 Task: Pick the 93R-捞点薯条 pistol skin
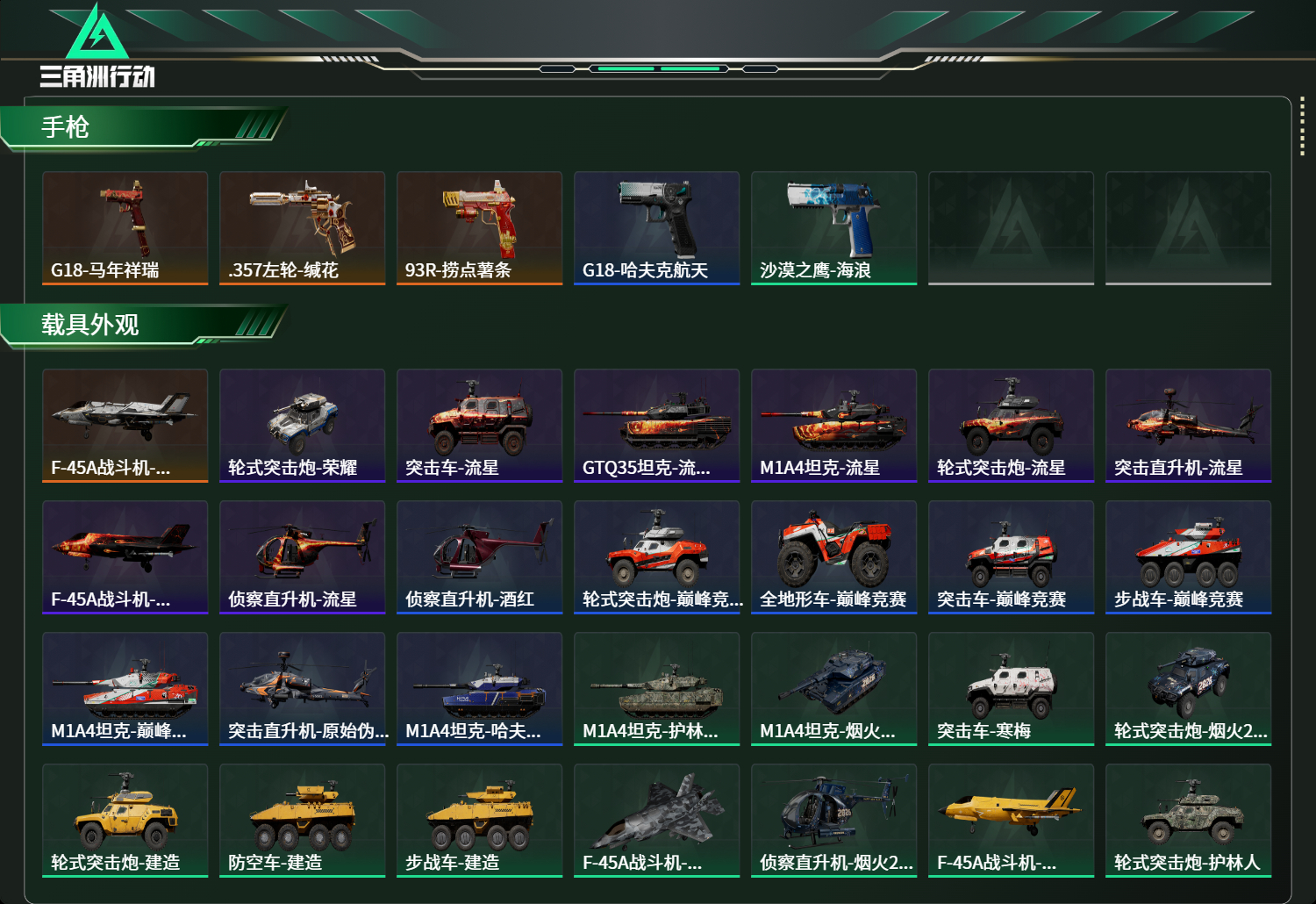point(479,228)
